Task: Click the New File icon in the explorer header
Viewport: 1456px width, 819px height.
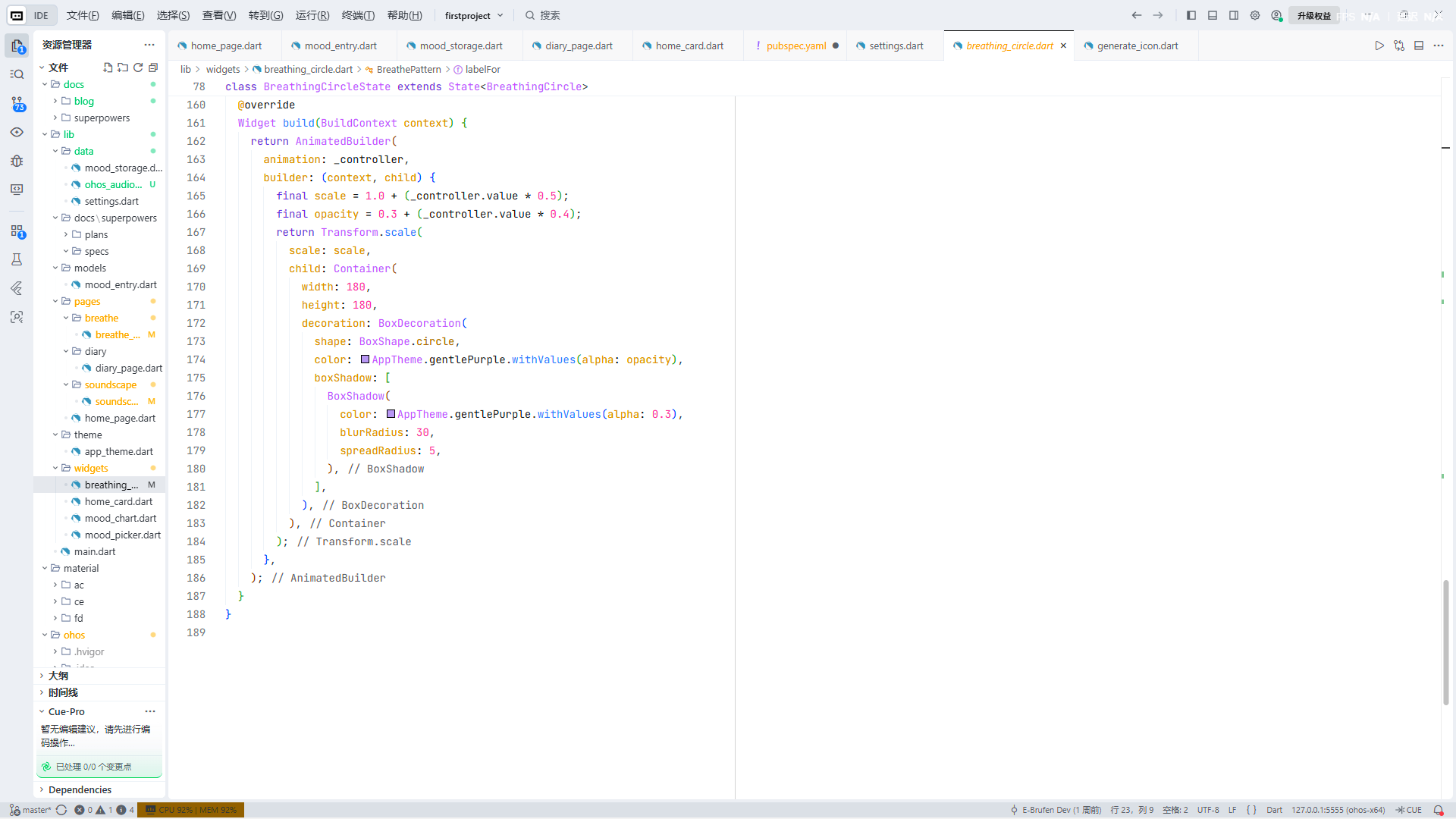Action: [108, 67]
